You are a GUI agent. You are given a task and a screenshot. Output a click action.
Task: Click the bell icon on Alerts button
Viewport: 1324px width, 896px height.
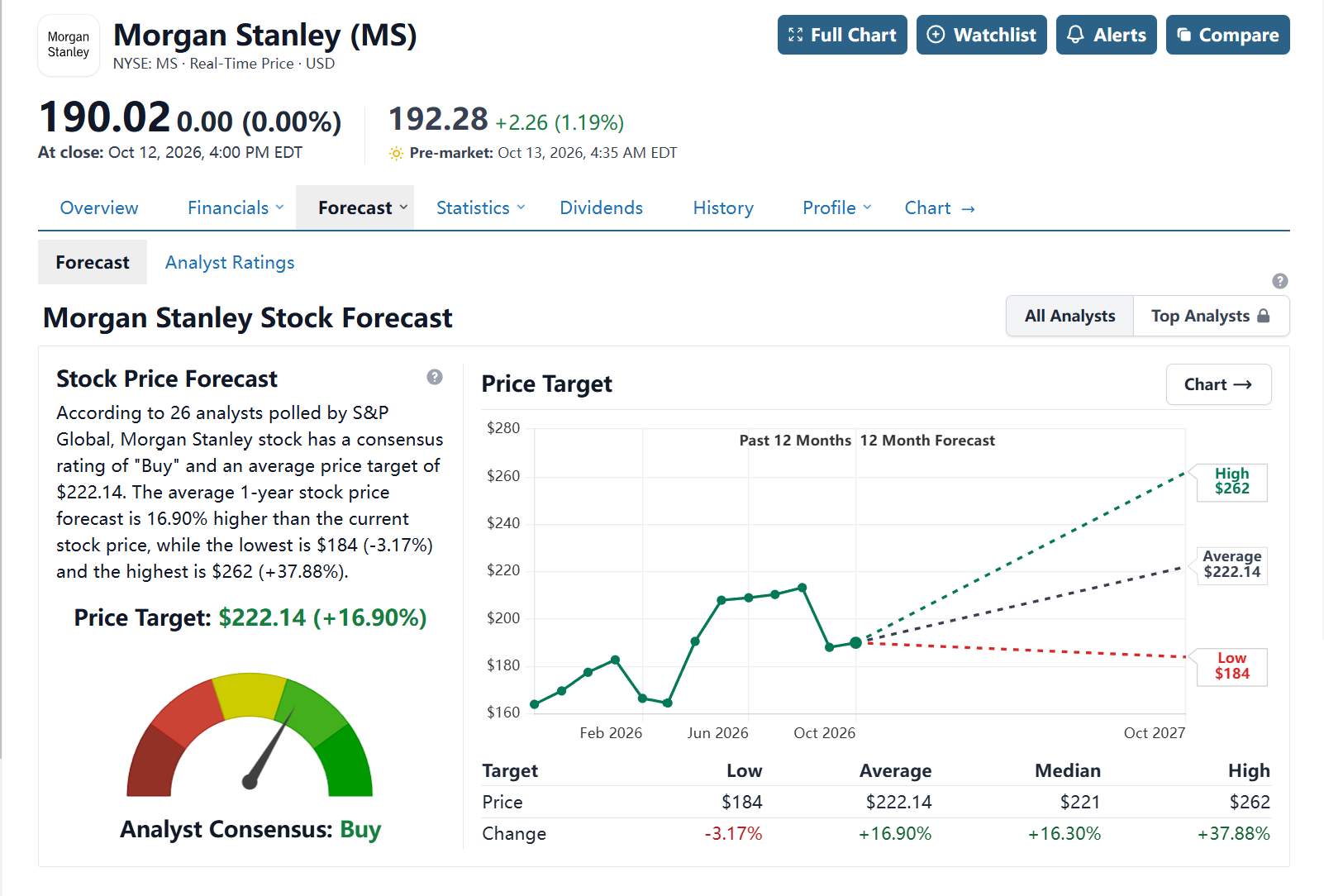(x=1075, y=35)
